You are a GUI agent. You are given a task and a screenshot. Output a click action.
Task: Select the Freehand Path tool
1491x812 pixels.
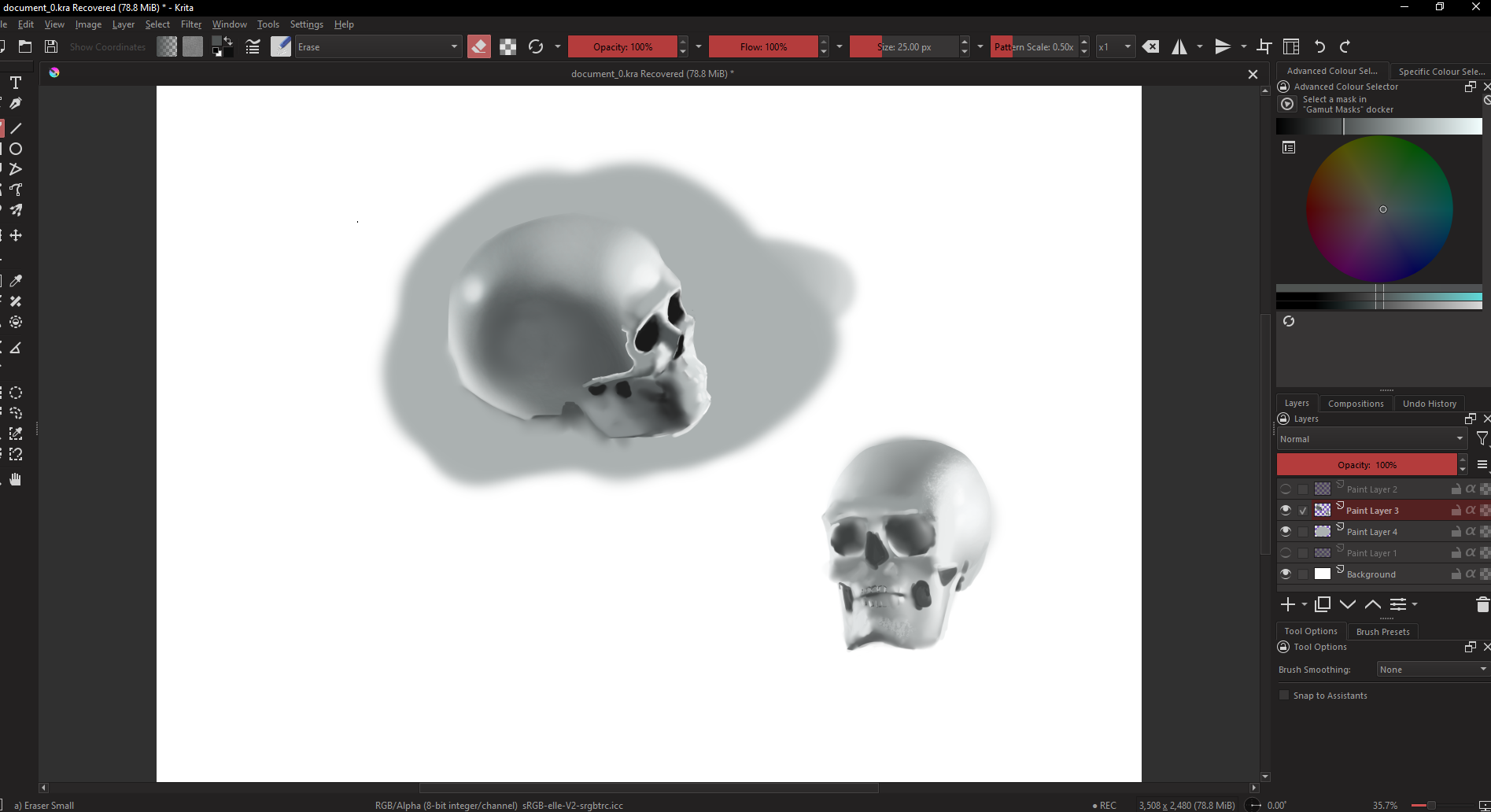pyautogui.click(x=16, y=190)
